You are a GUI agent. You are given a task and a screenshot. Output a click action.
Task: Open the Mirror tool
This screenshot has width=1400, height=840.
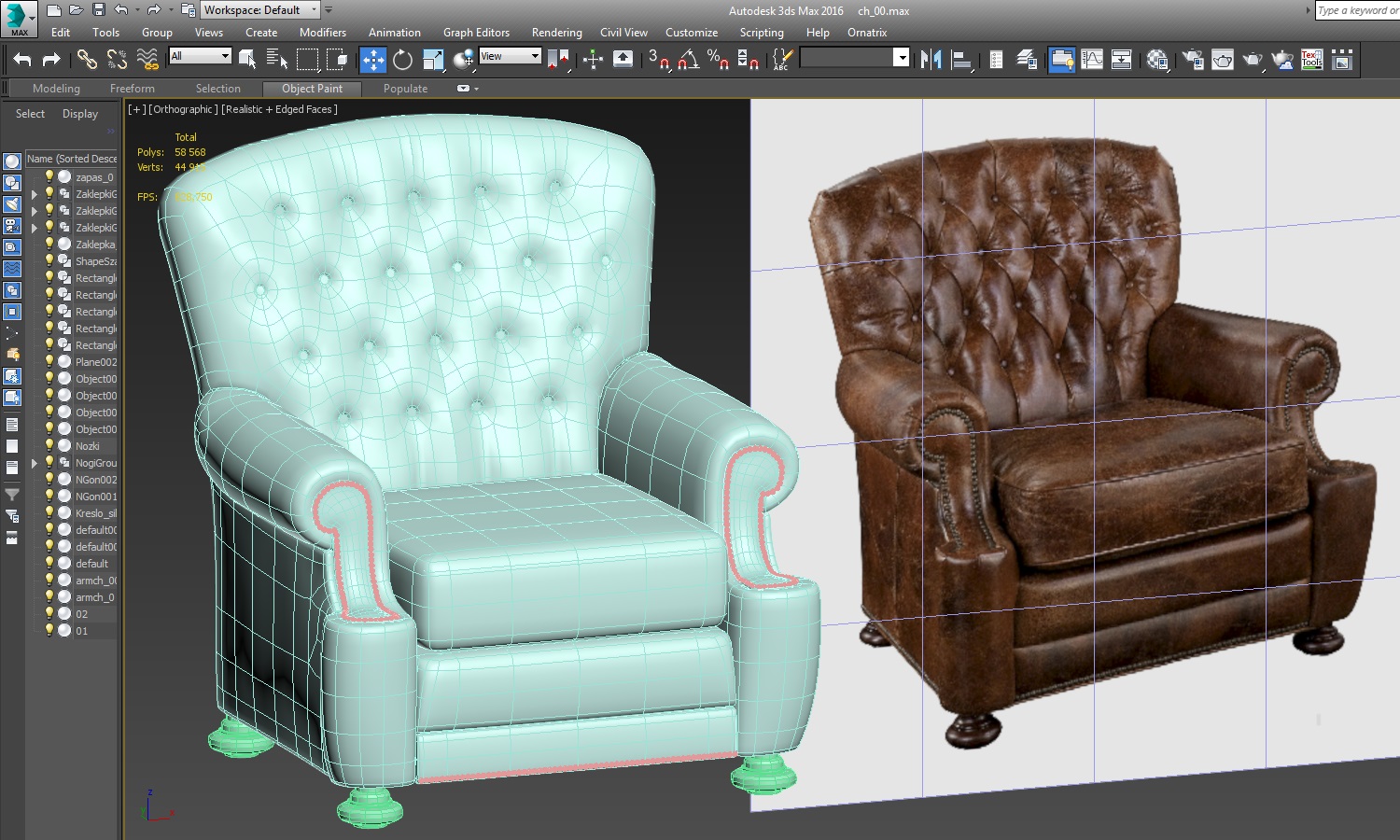point(931,60)
